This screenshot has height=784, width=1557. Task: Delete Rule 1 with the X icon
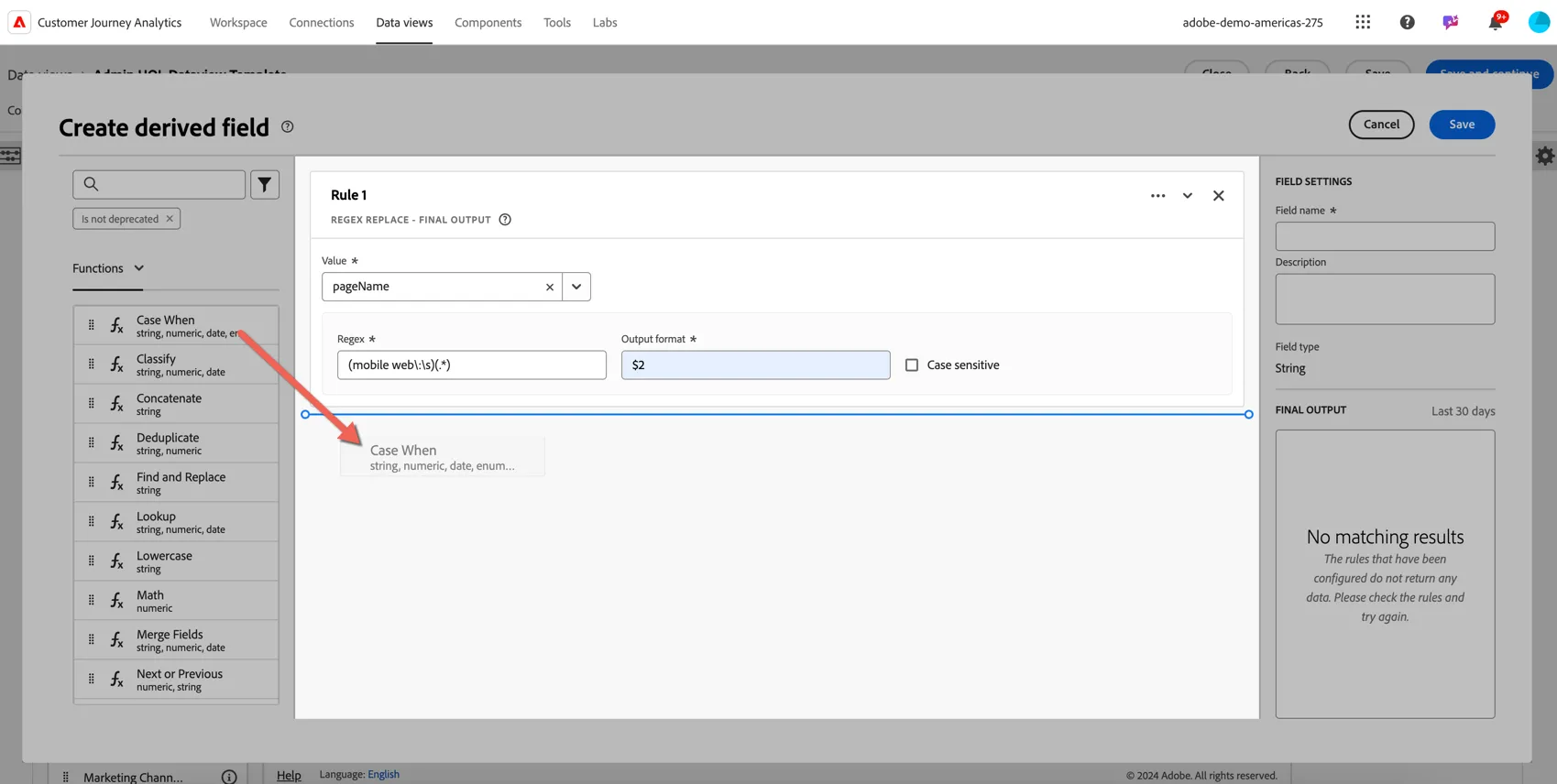click(x=1218, y=195)
